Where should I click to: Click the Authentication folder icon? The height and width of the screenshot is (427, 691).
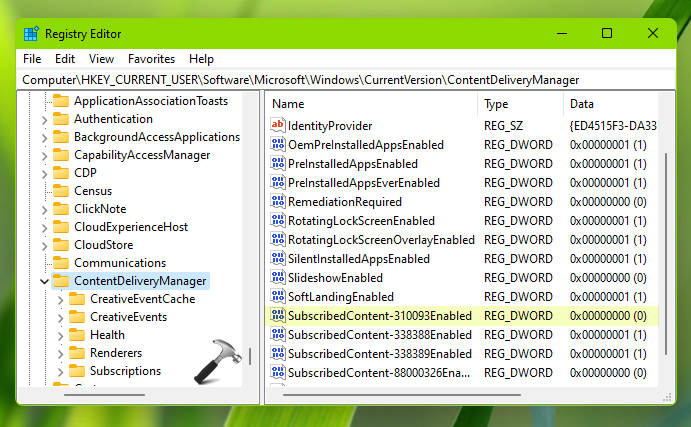(x=61, y=119)
